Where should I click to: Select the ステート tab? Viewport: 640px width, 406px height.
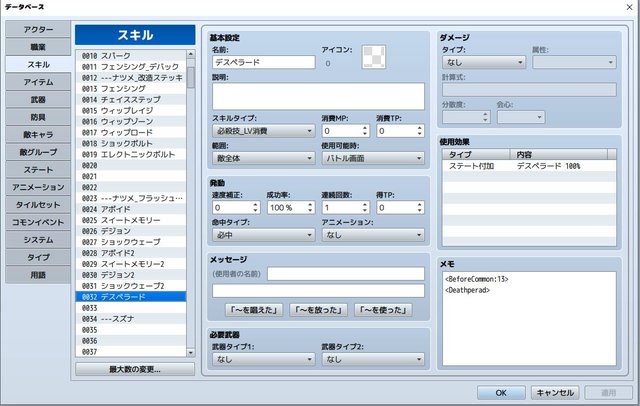point(38,170)
